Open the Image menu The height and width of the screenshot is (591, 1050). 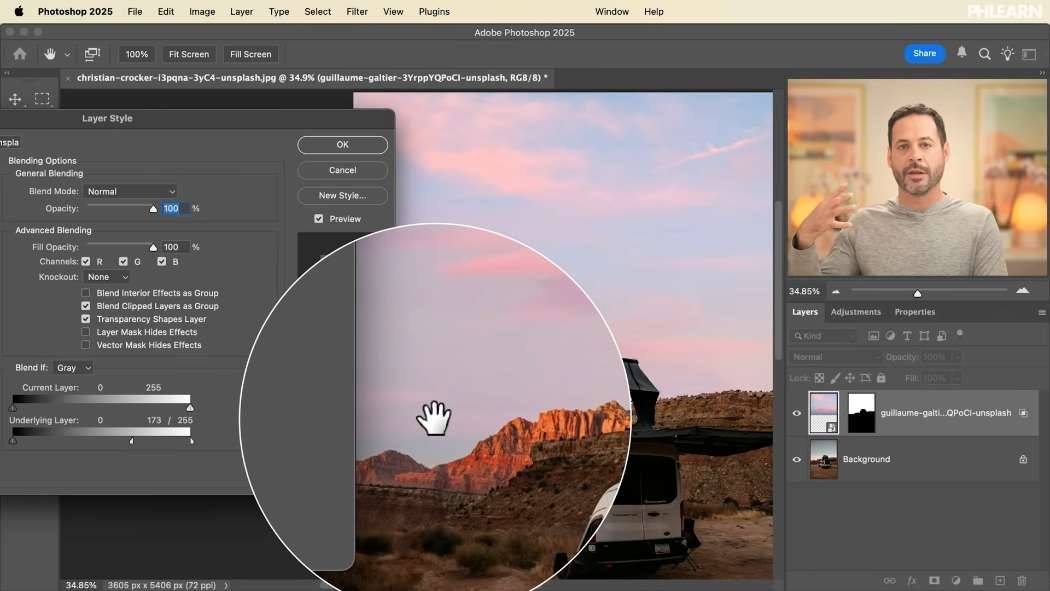click(x=202, y=11)
